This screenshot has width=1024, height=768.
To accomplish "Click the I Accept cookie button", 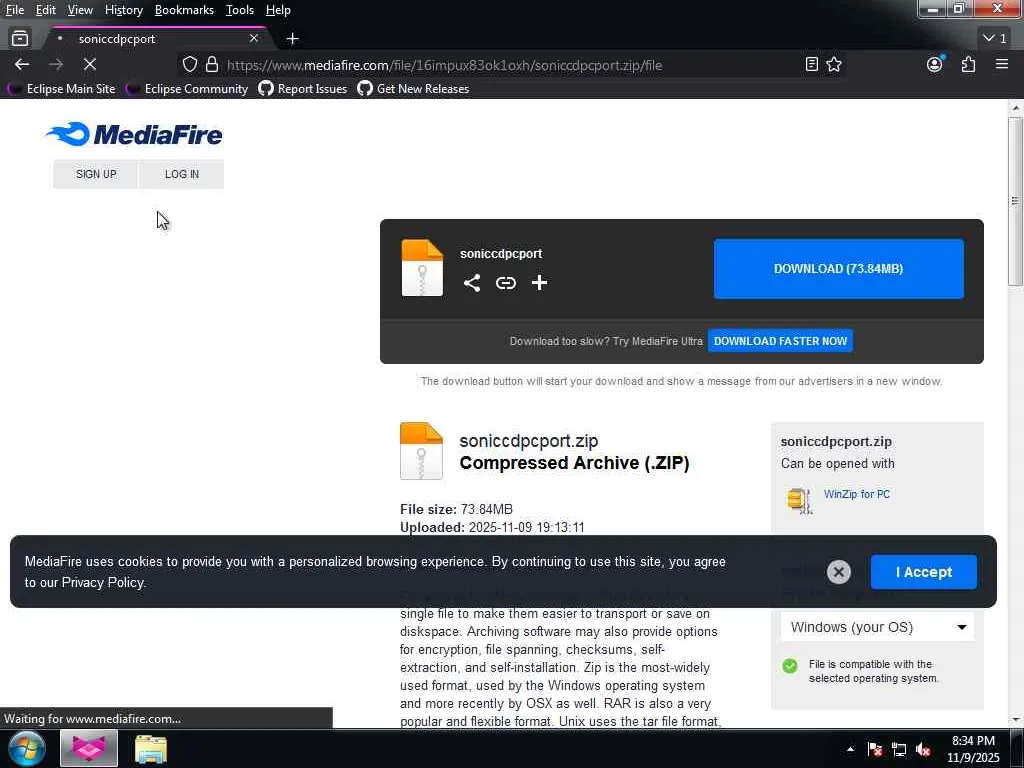I will 923,572.
